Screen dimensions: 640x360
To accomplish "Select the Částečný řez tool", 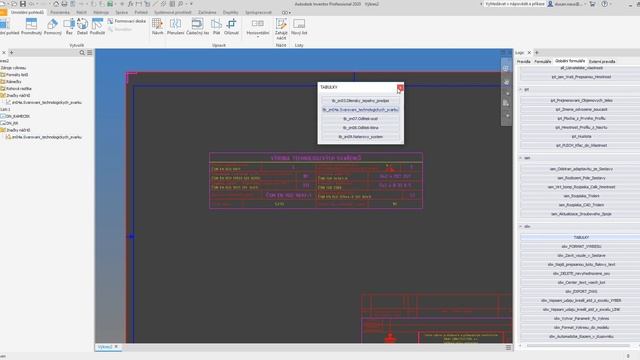I will [x=198, y=26].
